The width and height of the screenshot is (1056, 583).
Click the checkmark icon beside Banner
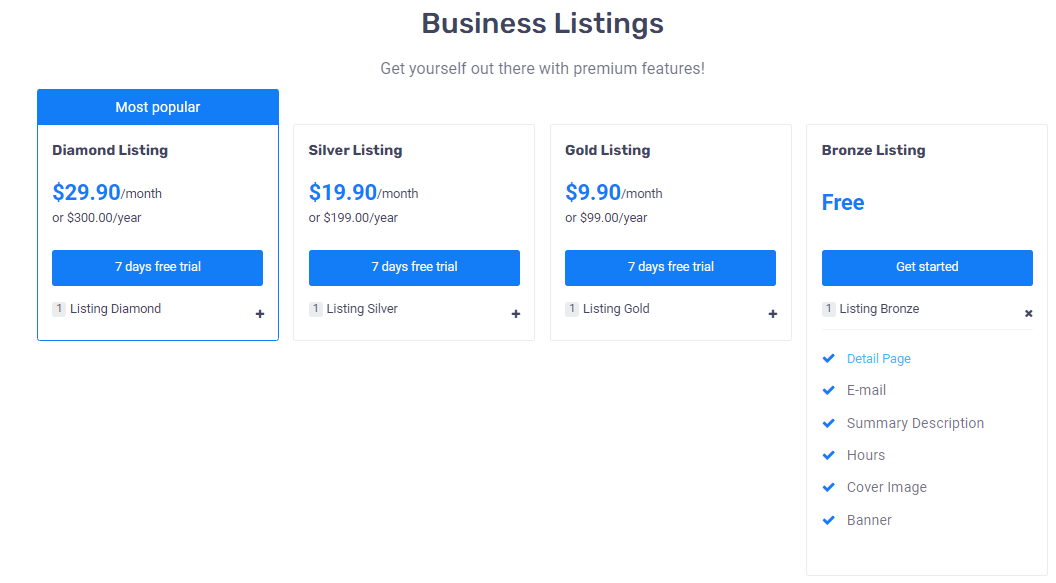[x=828, y=520]
